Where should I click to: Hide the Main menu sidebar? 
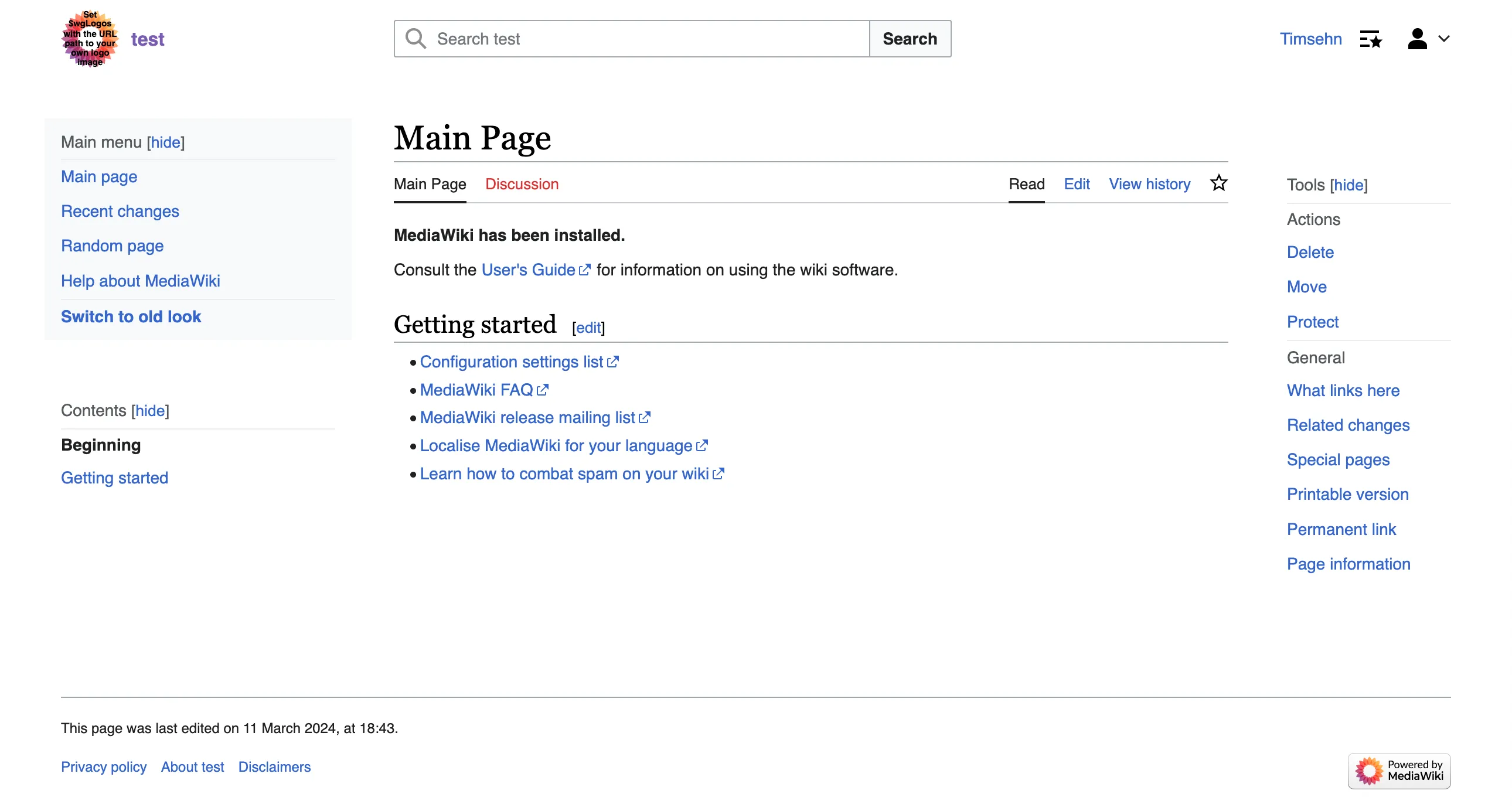click(x=165, y=142)
